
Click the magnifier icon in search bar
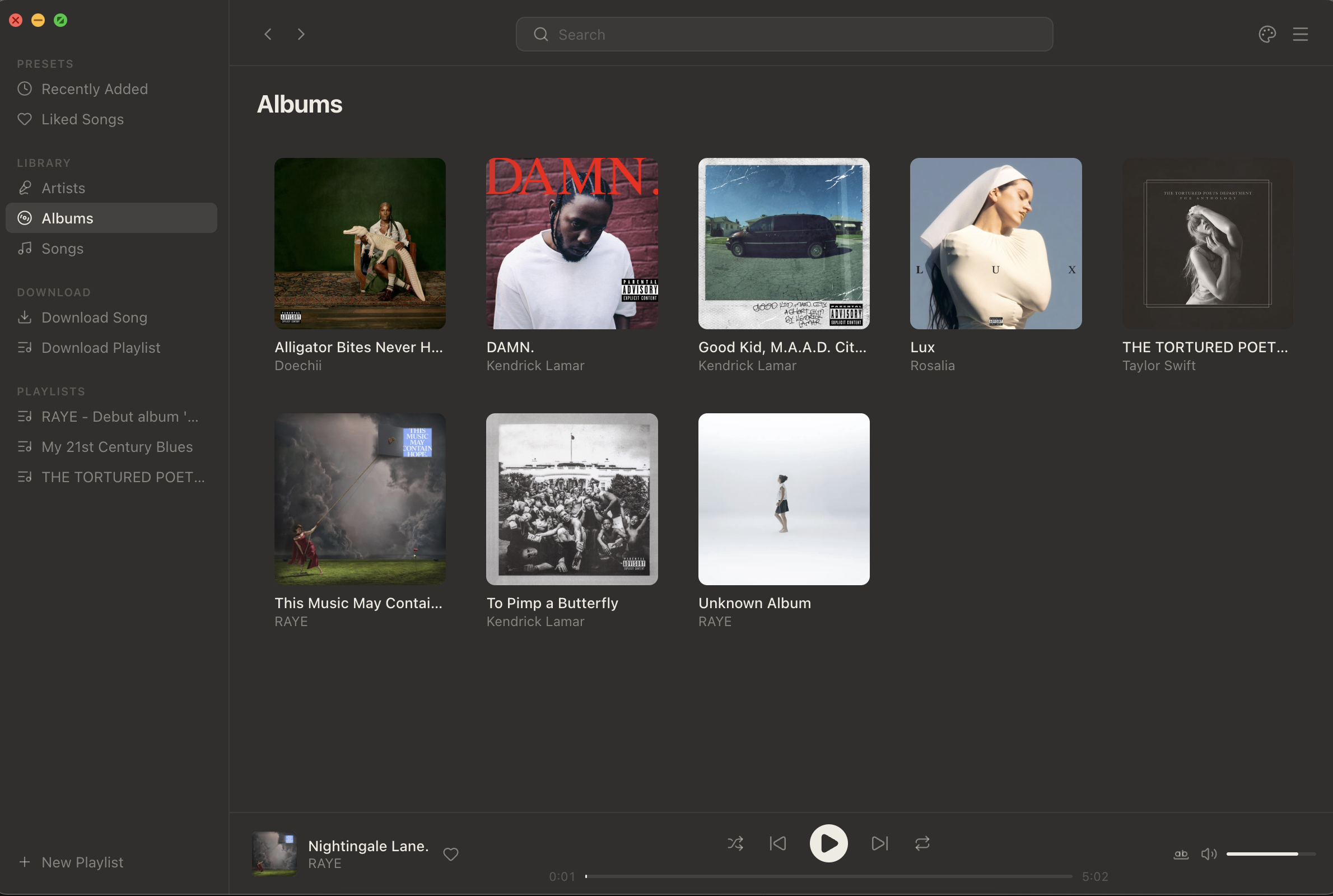pos(540,34)
